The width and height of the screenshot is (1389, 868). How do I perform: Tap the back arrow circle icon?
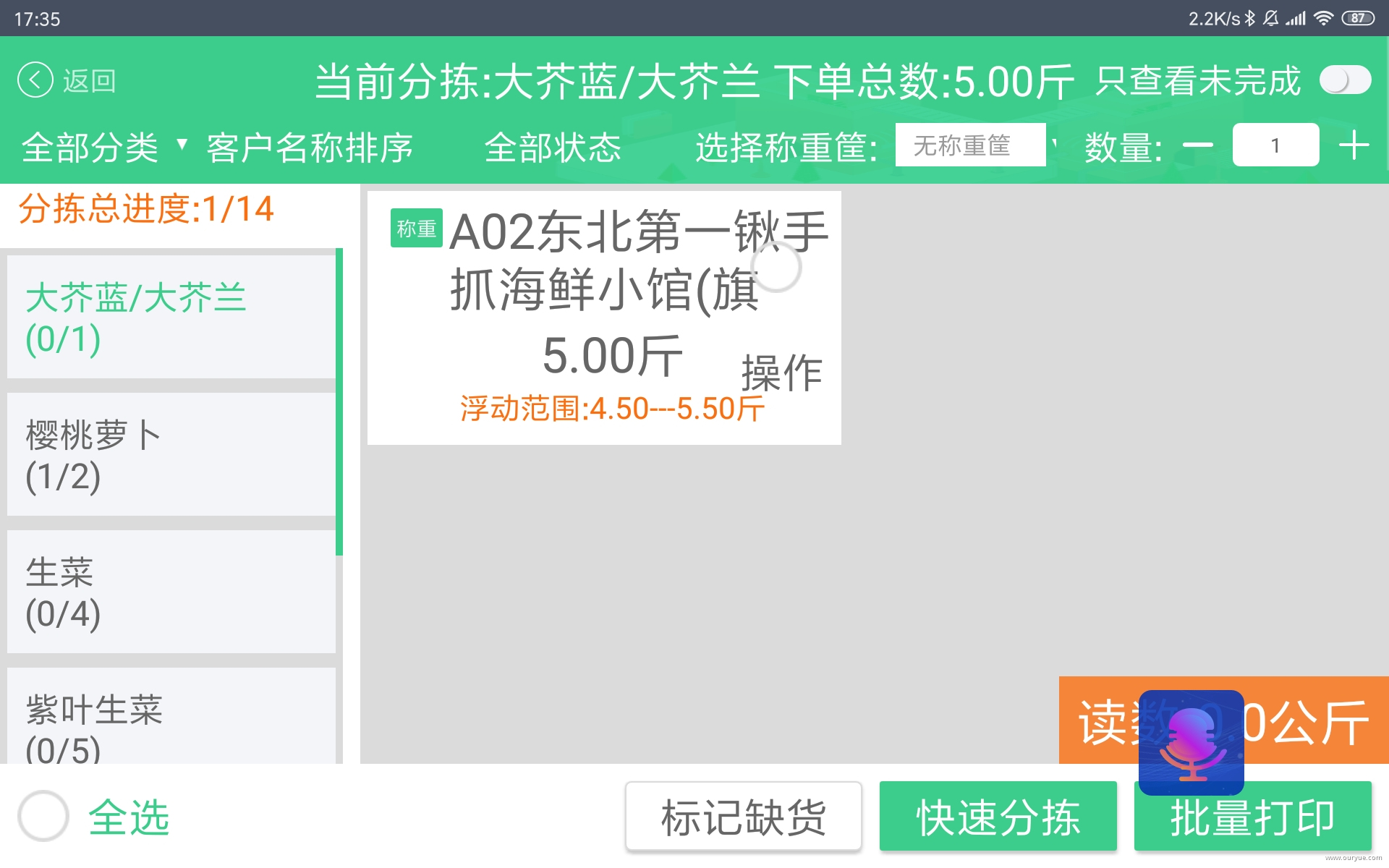click(x=35, y=80)
